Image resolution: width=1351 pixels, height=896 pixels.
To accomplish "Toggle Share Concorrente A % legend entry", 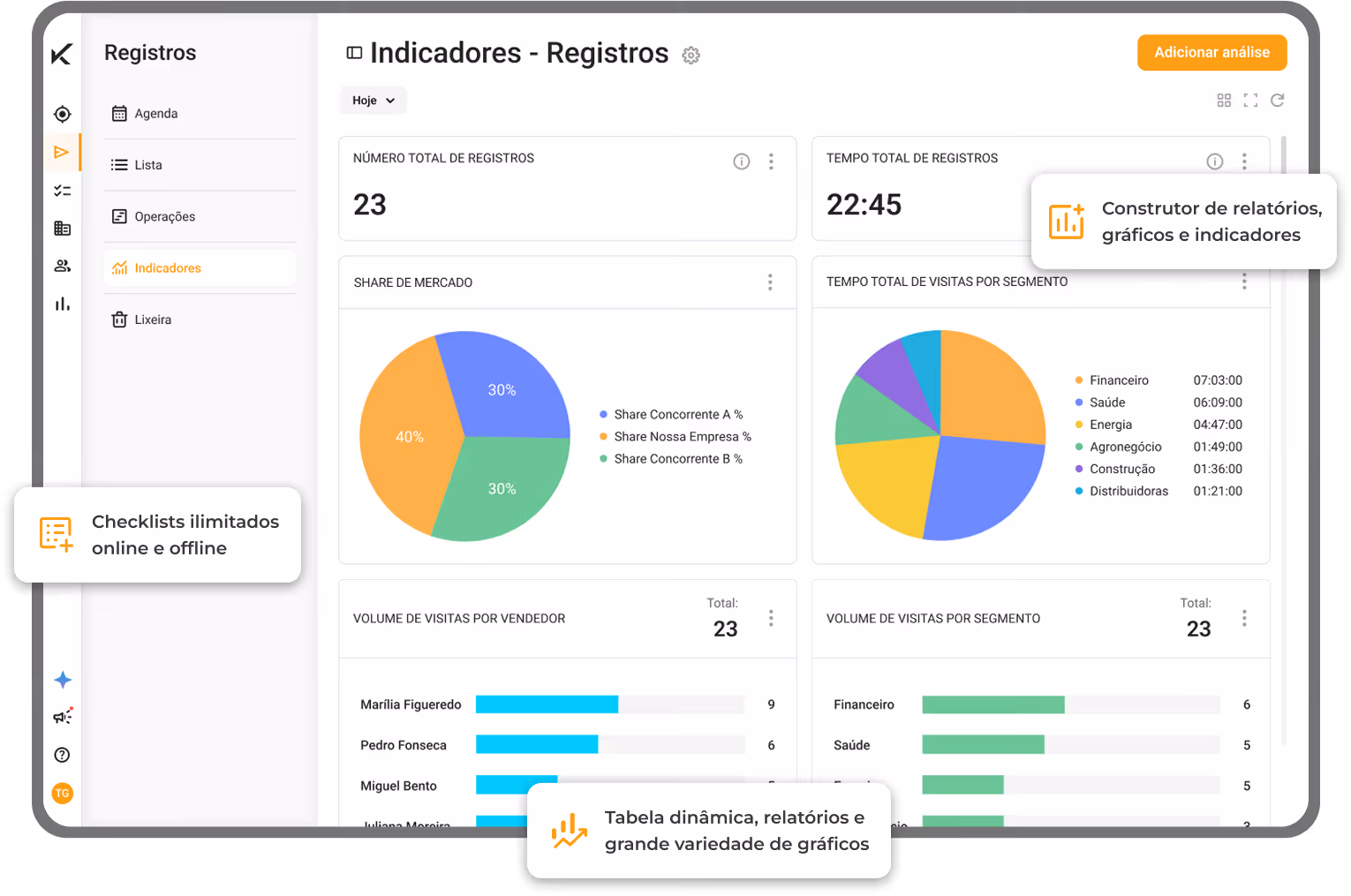I will (x=671, y=415).
